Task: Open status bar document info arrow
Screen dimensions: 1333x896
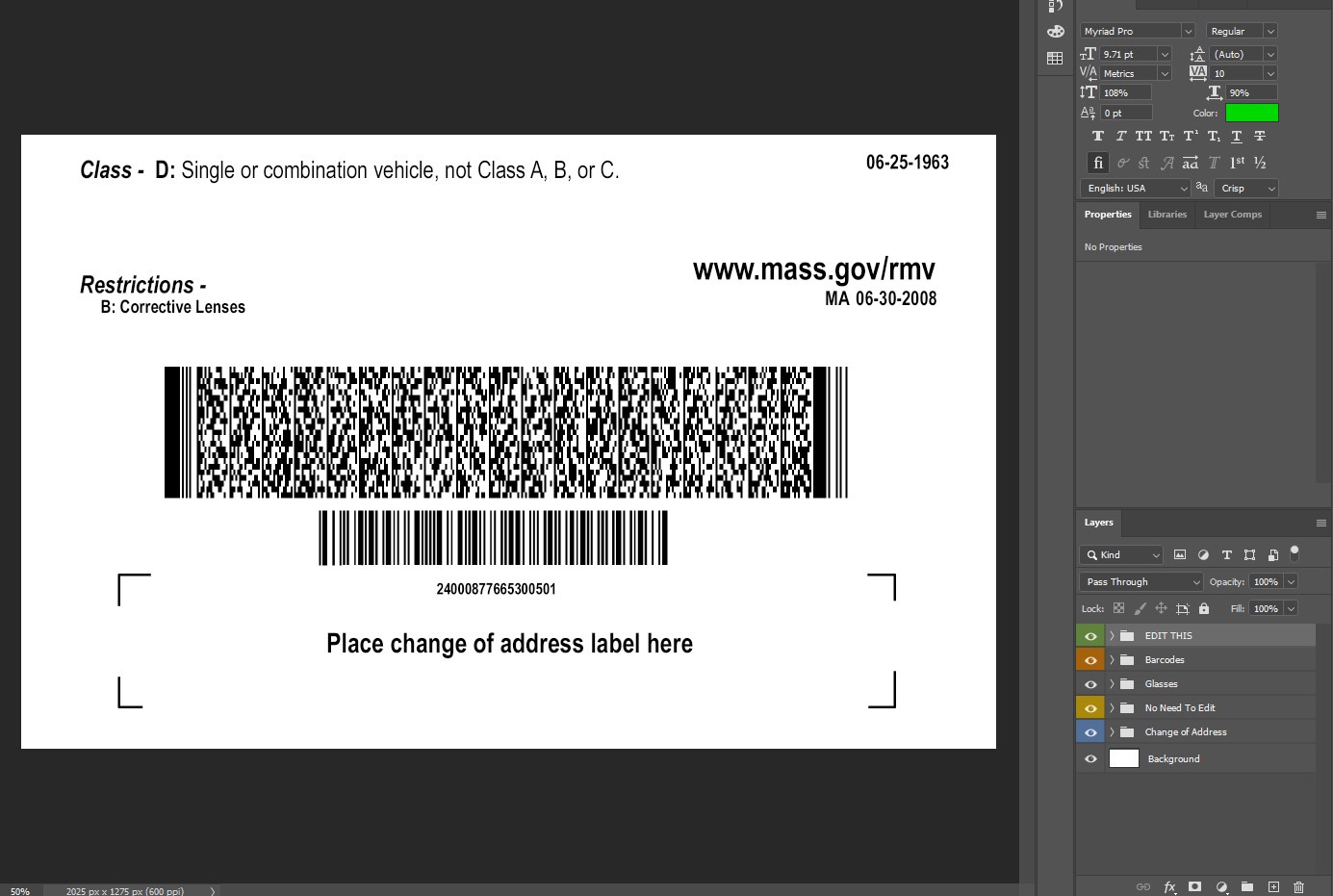Action: [212, 890]
